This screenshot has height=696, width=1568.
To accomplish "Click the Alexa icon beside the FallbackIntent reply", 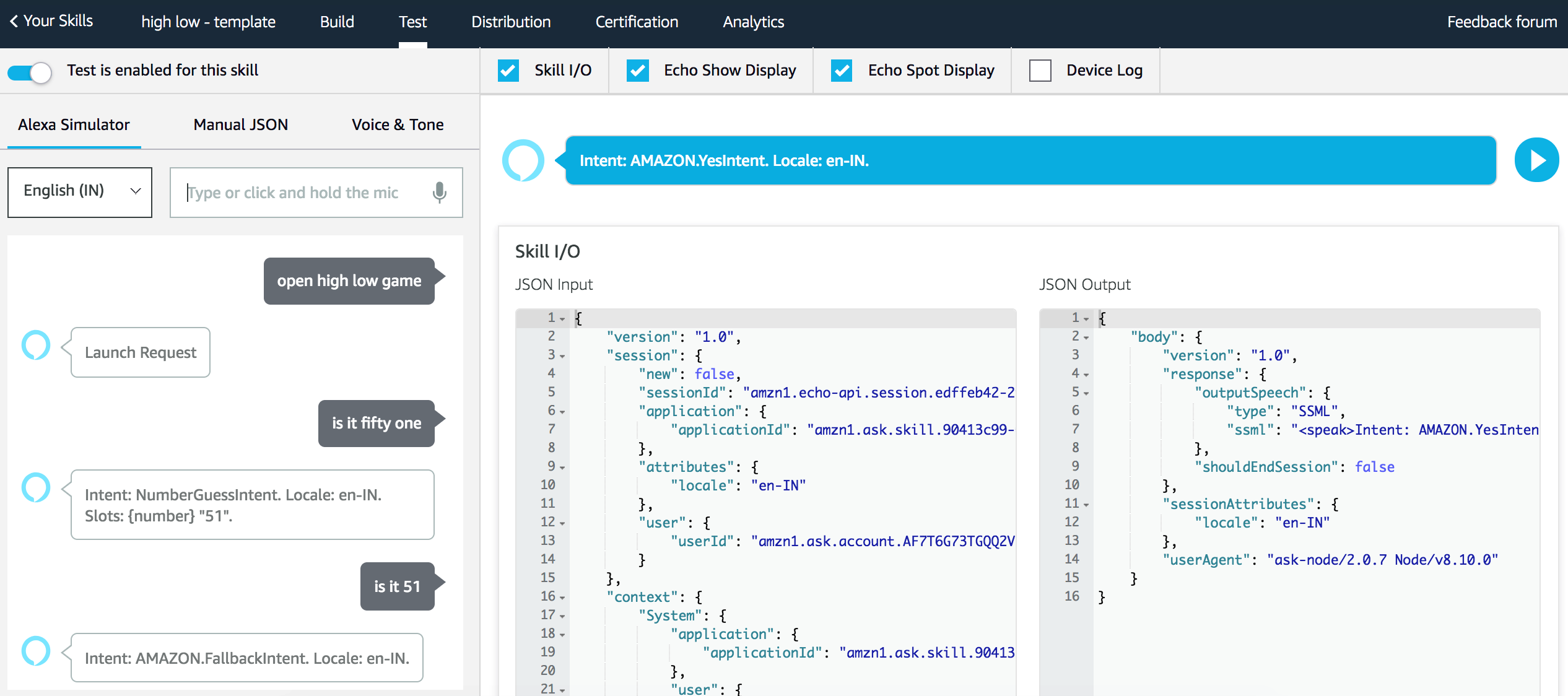I will (x=35, y=651).
